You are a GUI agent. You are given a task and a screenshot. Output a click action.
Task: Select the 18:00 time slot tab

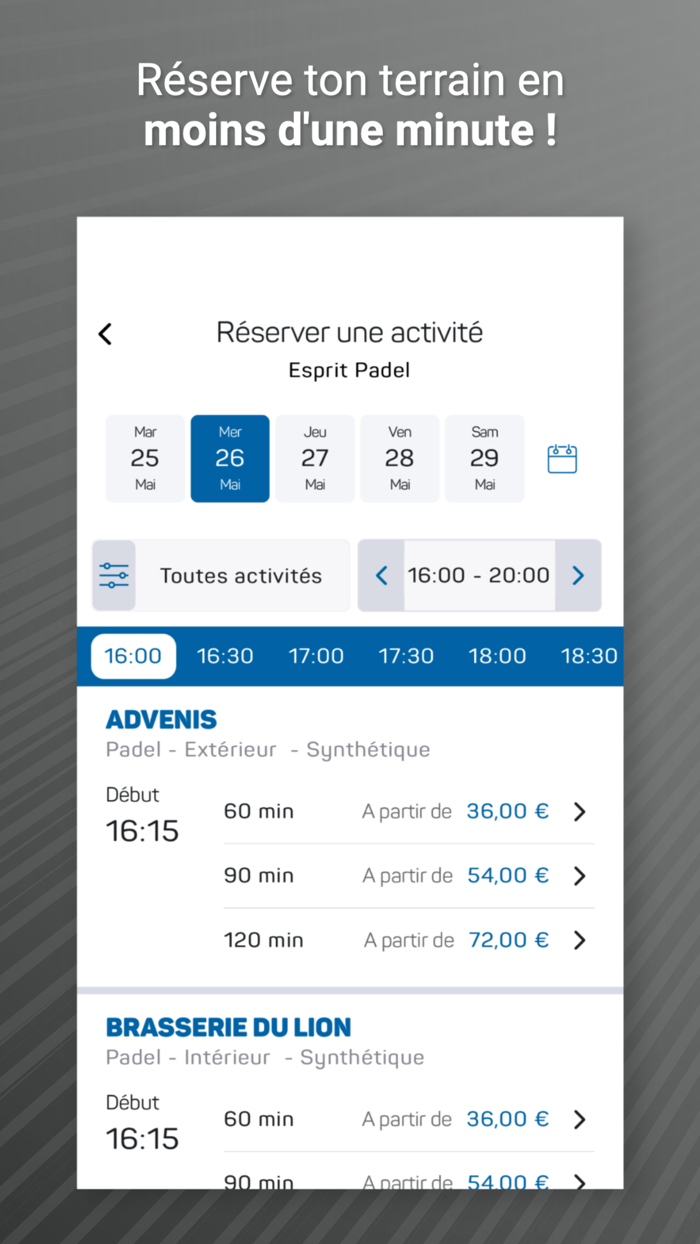coord(497,656)
